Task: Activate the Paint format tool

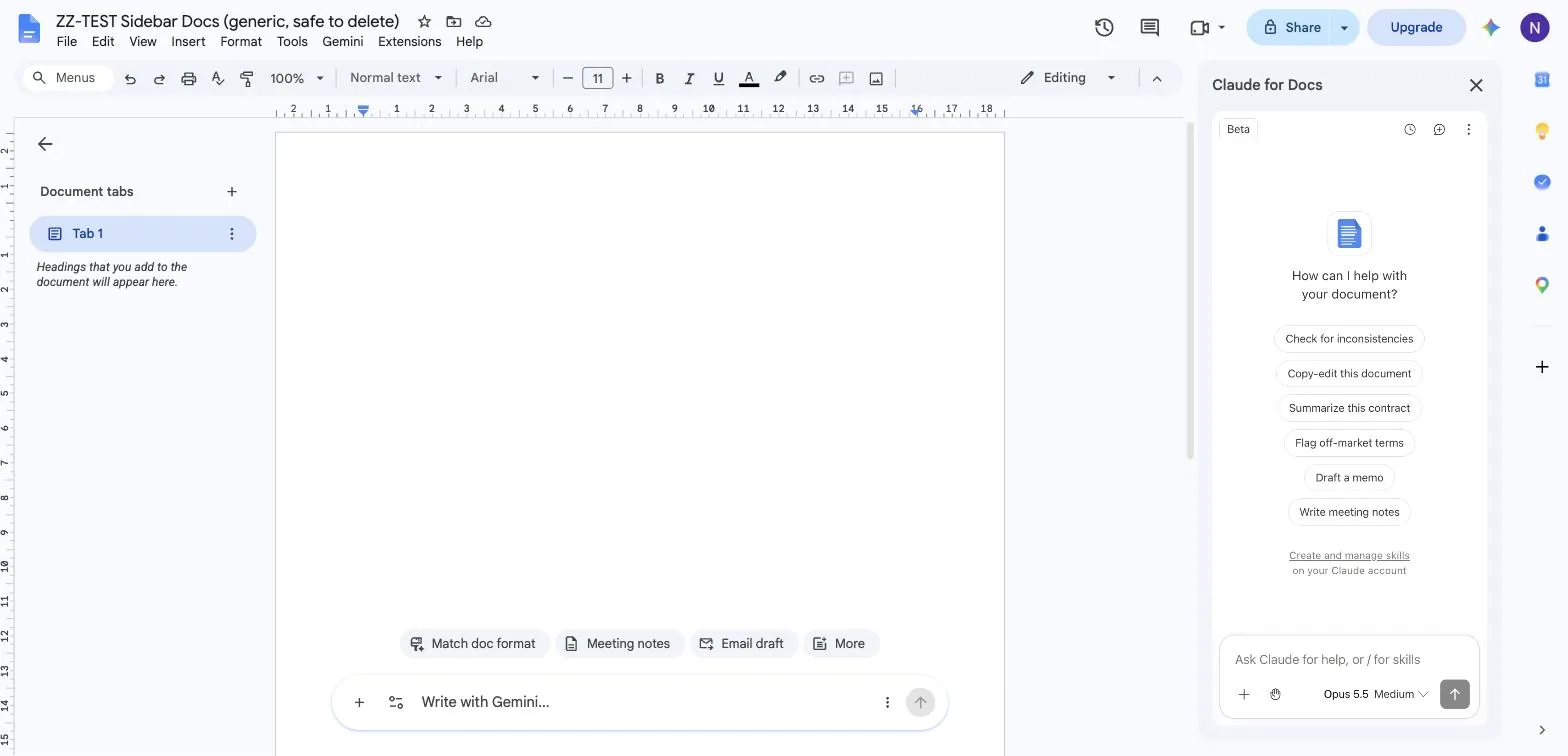Action: pos(247,78)
